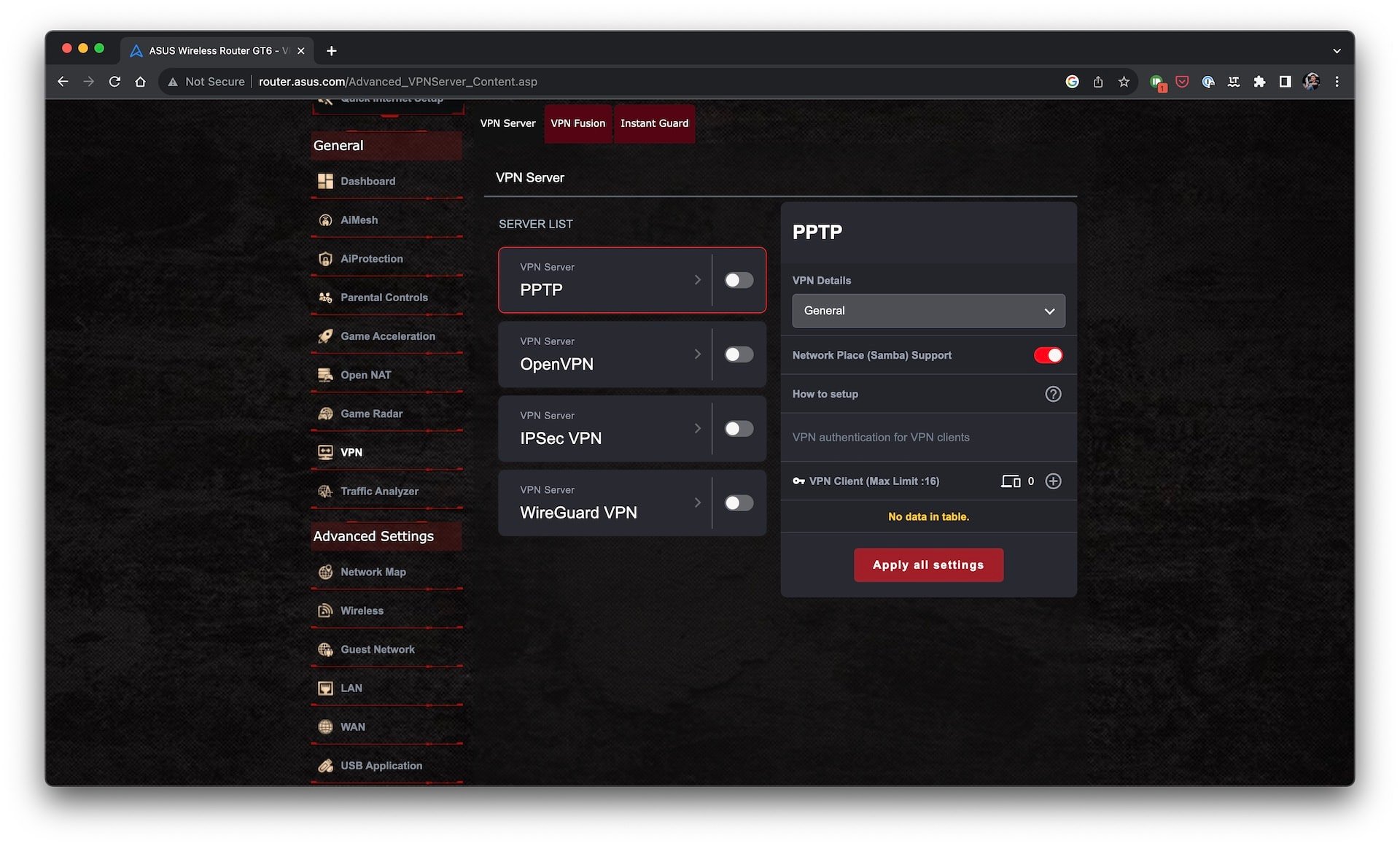Switch to the Instant Guard tab

click(654, 122)
